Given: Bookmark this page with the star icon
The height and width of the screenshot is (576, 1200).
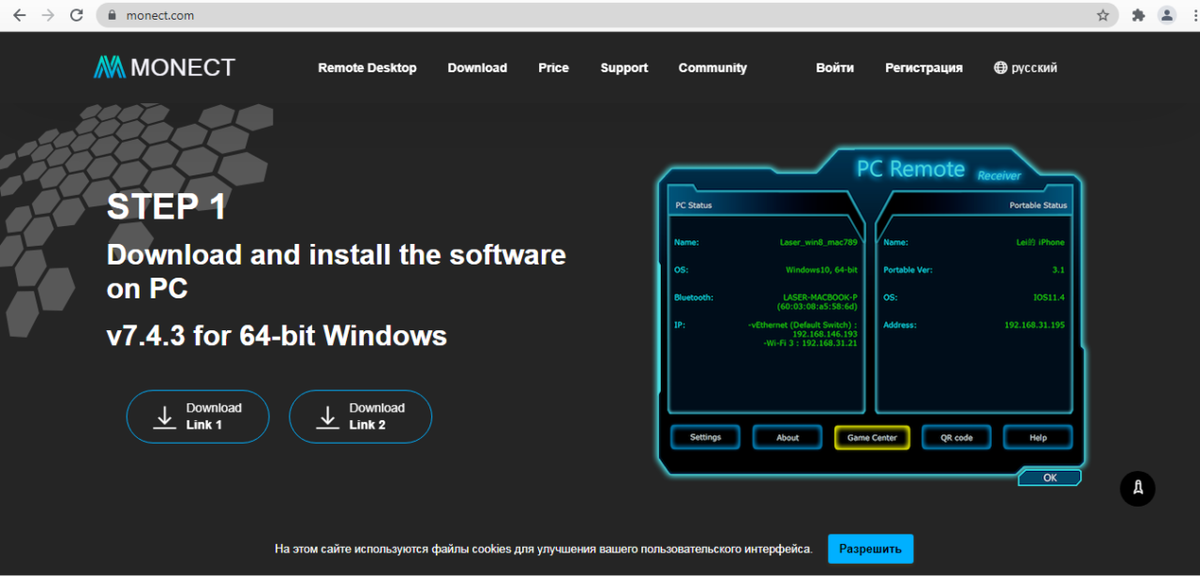Looking at the screenshot, I should [1103, 16].
